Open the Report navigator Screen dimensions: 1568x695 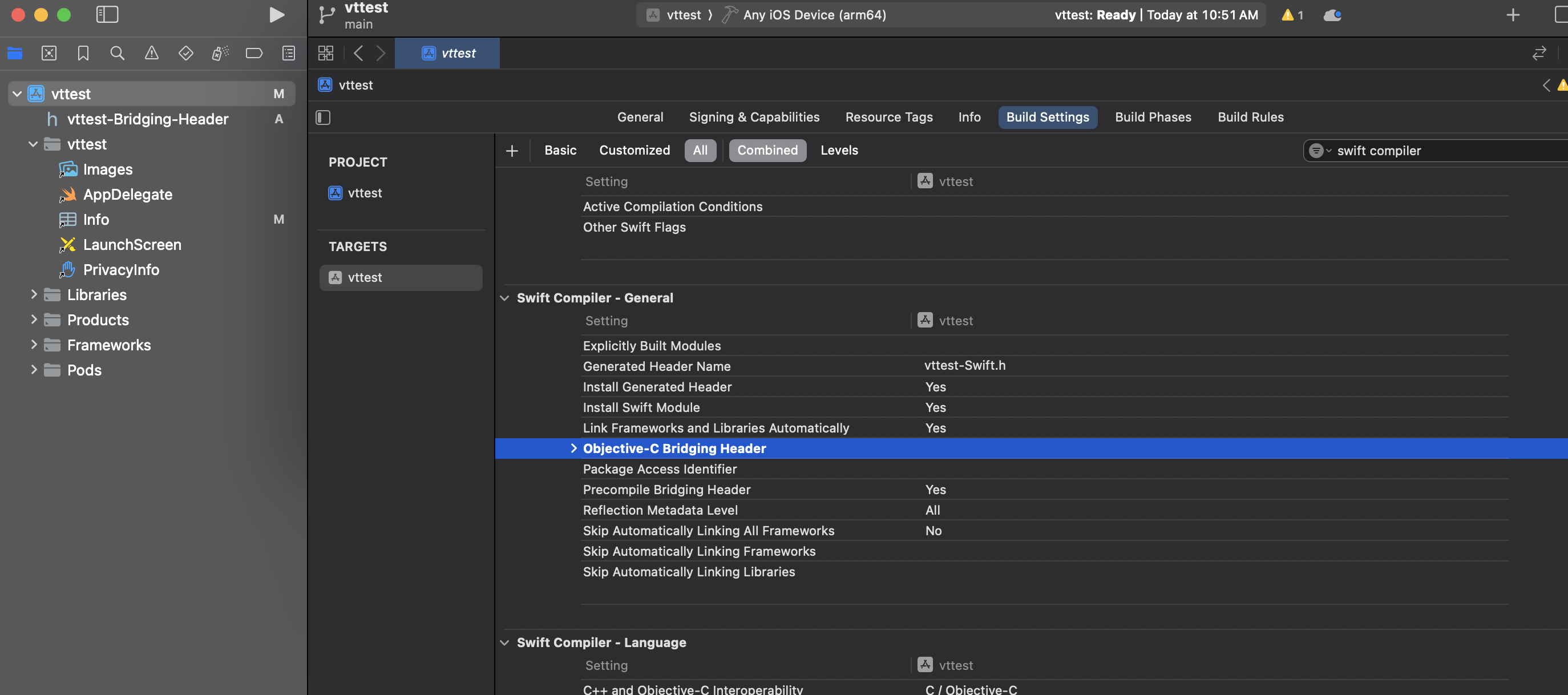click(289, 54)
